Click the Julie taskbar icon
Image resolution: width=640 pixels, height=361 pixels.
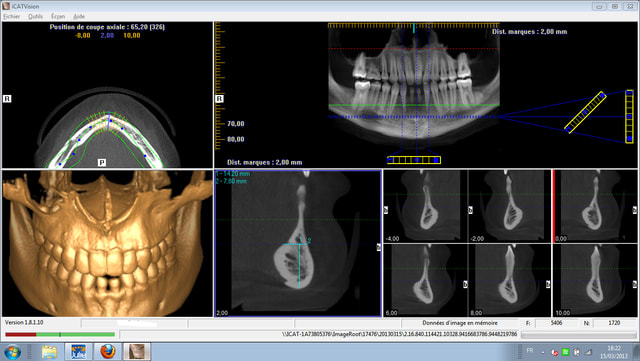coord(79,352)
